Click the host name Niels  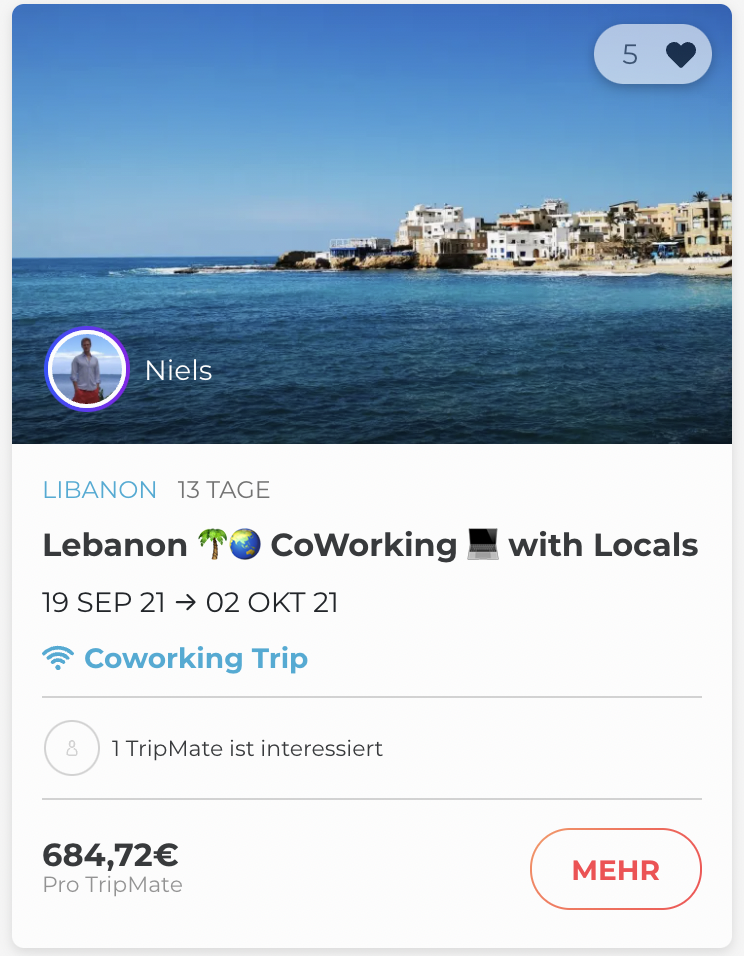point(178,371)
